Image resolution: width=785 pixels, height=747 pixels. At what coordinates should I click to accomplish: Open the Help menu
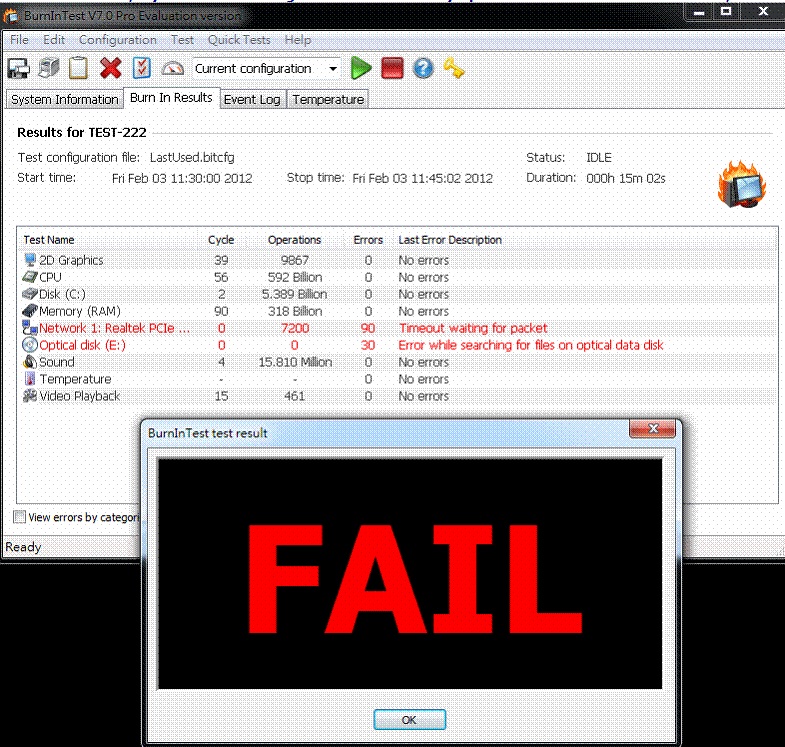coord(298,40)
